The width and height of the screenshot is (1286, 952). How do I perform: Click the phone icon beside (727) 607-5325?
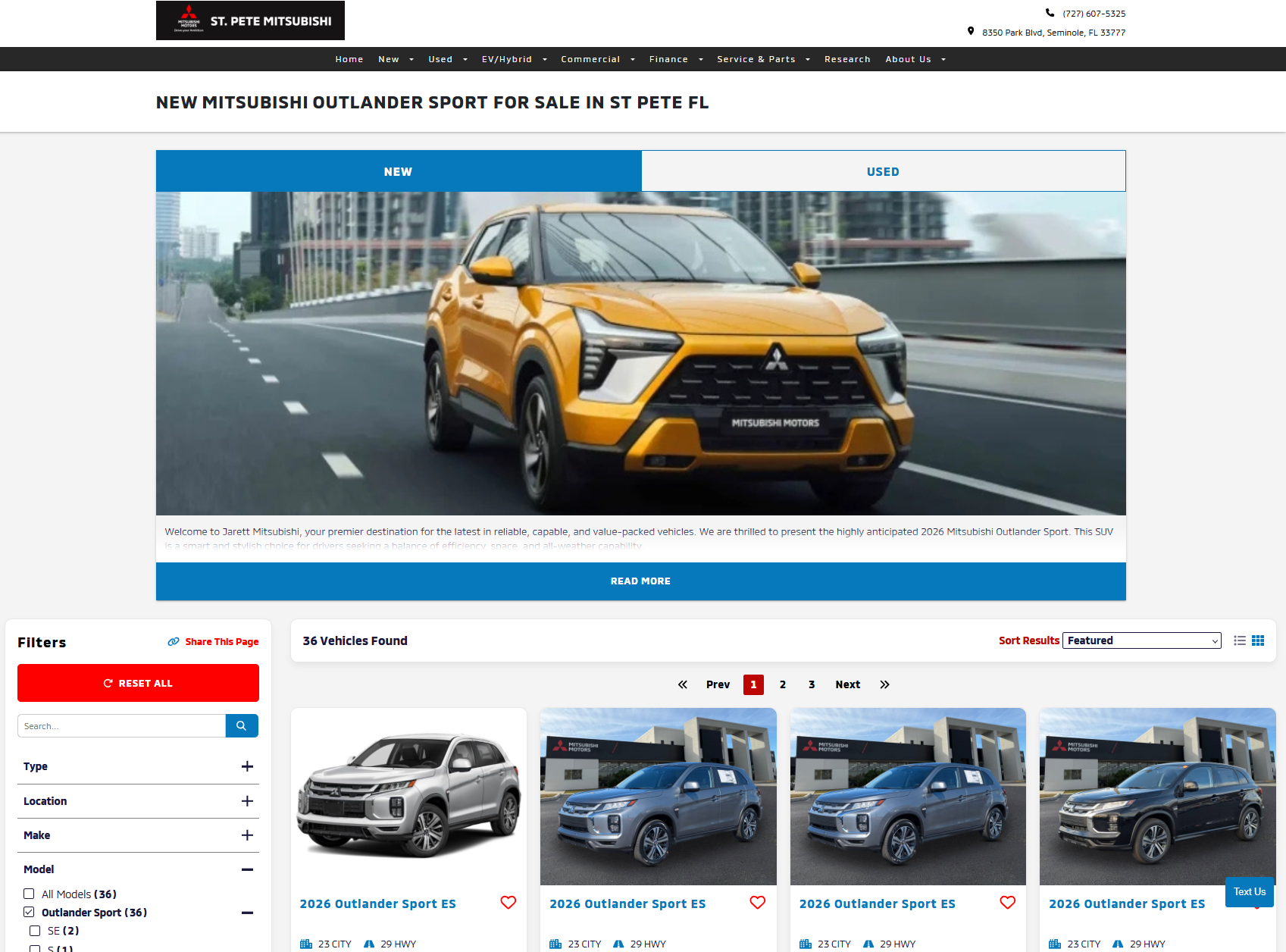point(1050,13)
